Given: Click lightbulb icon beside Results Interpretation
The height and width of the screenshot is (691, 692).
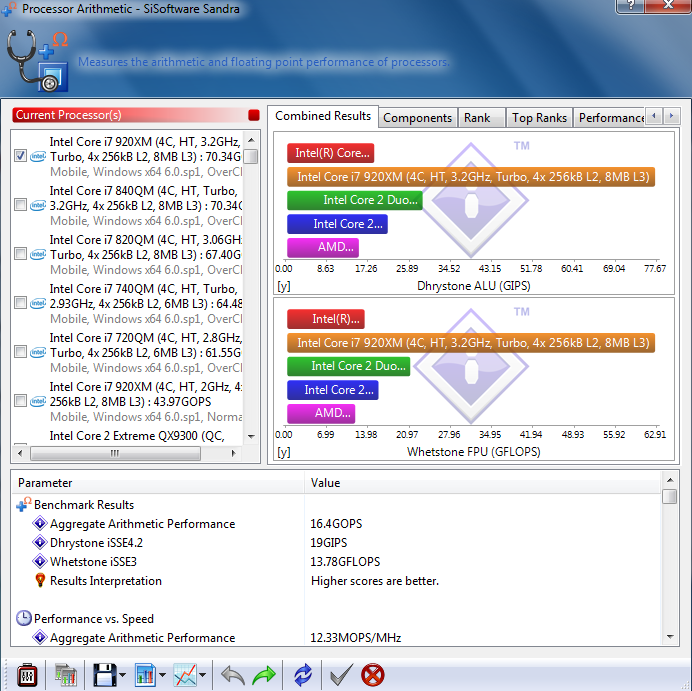Looking at the screenshot, I should coord(40,580).
